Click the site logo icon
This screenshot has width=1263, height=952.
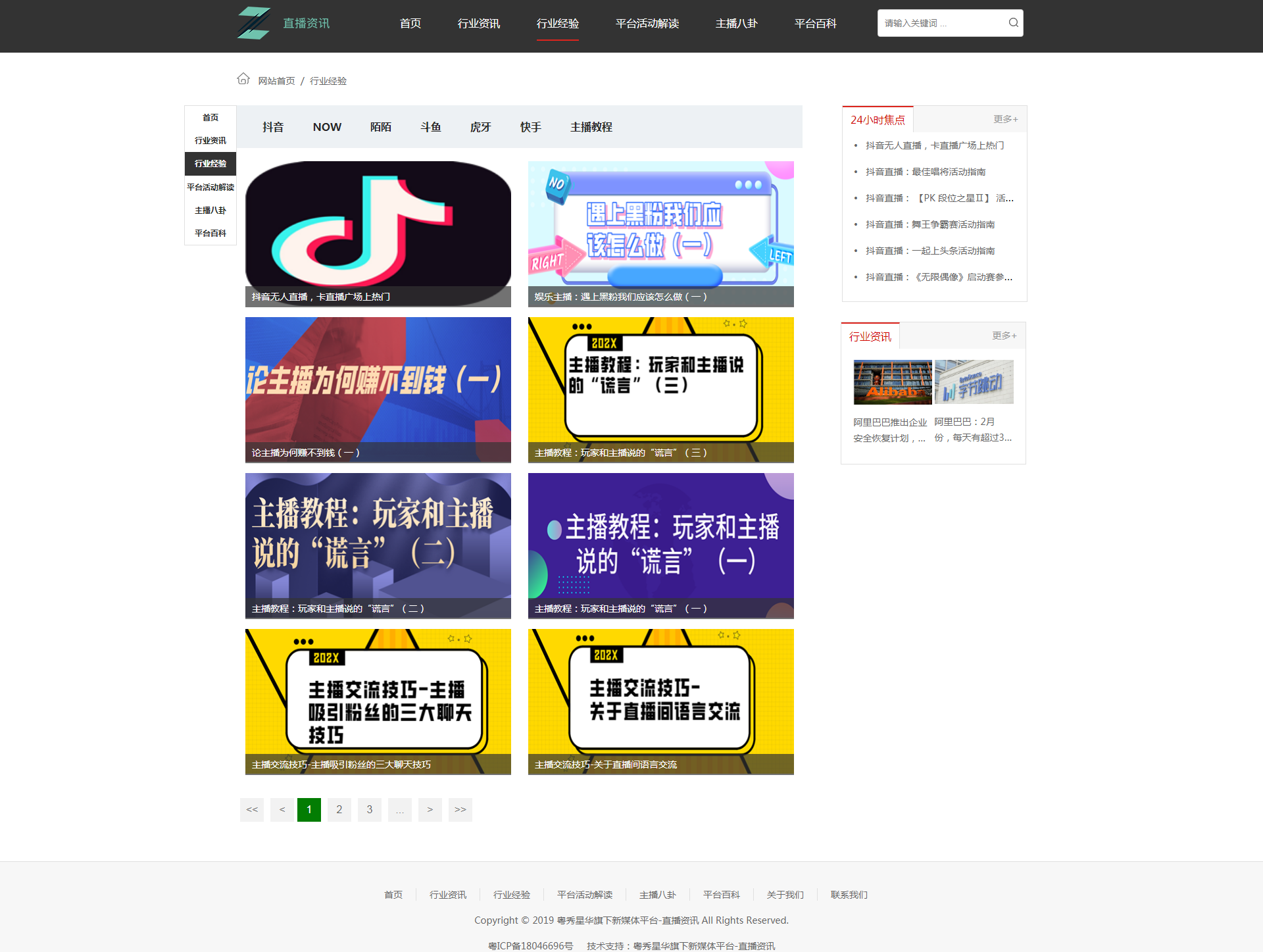coord(254,23)
